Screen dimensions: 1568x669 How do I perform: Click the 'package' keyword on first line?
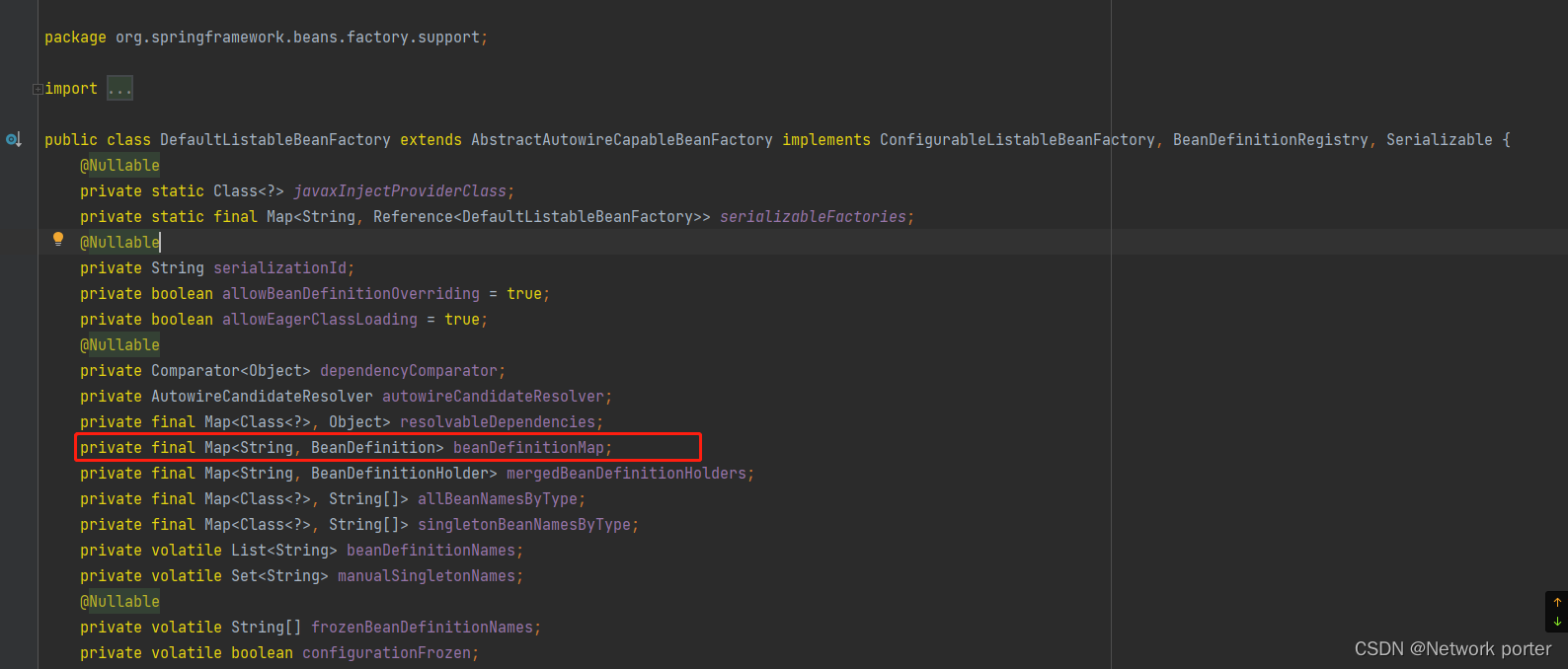[x=75, y=37]
